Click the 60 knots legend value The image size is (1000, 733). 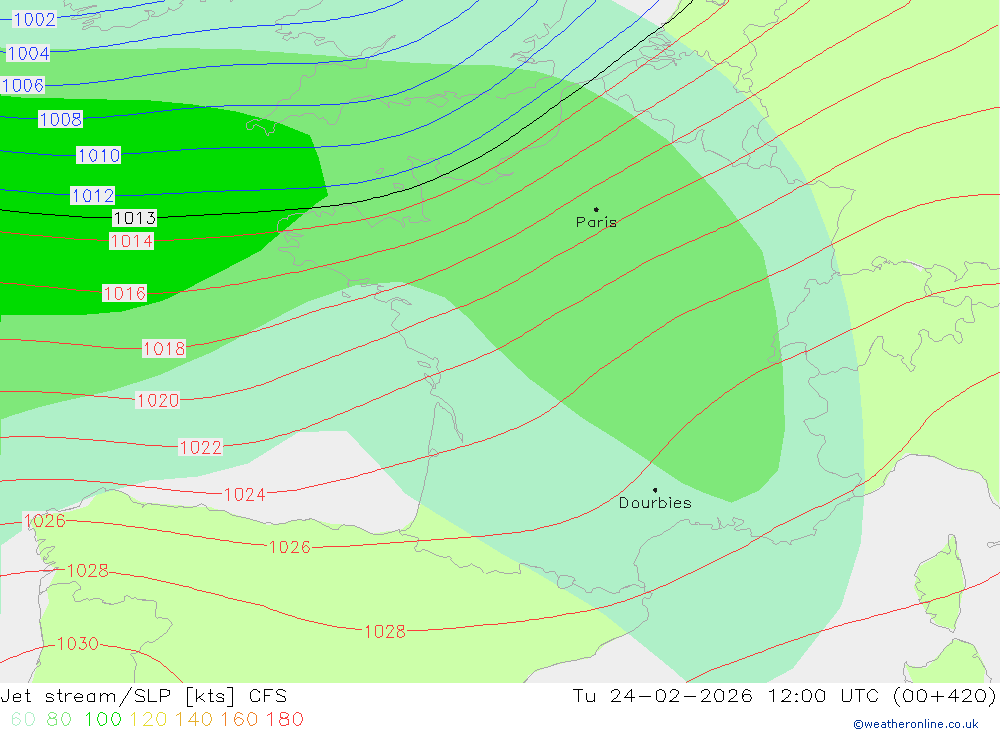click(x=23, y=720)
